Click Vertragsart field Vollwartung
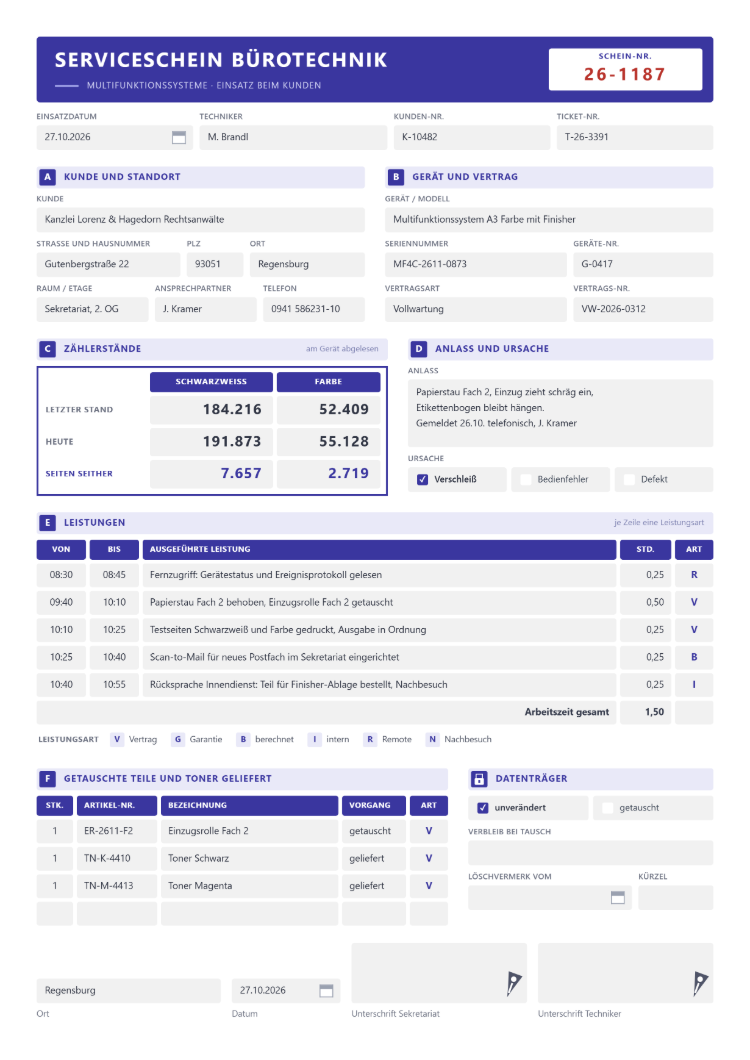The width and height of the screenshot is (750, 1060). [x=475, y=309]
